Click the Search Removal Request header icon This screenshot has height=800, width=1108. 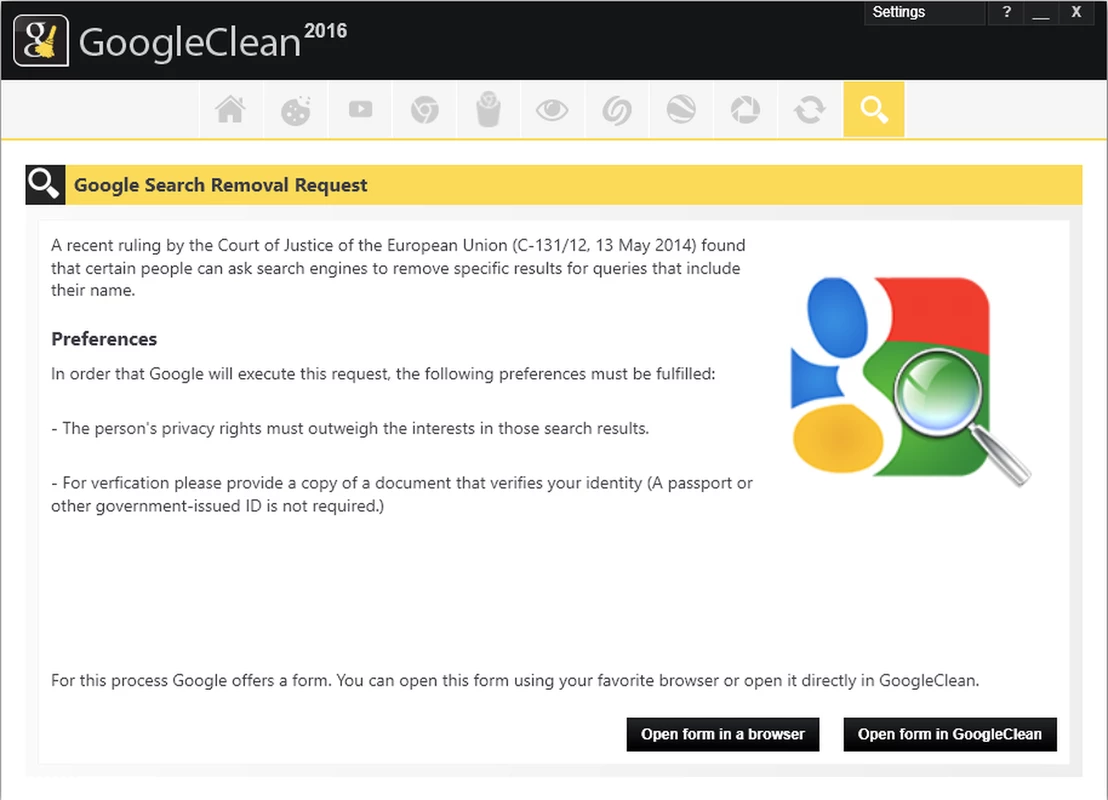pyautogui.click(x=45, y=185)
